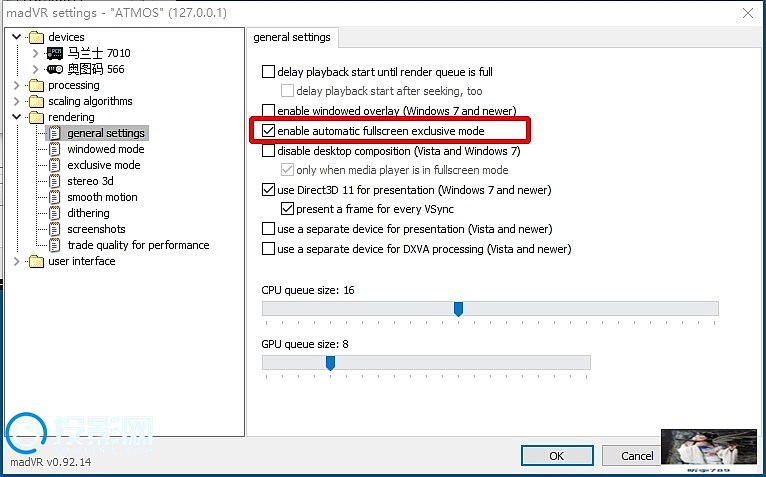Click the CPU queue size slider handle
The image size is (766, 477).
click(458, 309)
